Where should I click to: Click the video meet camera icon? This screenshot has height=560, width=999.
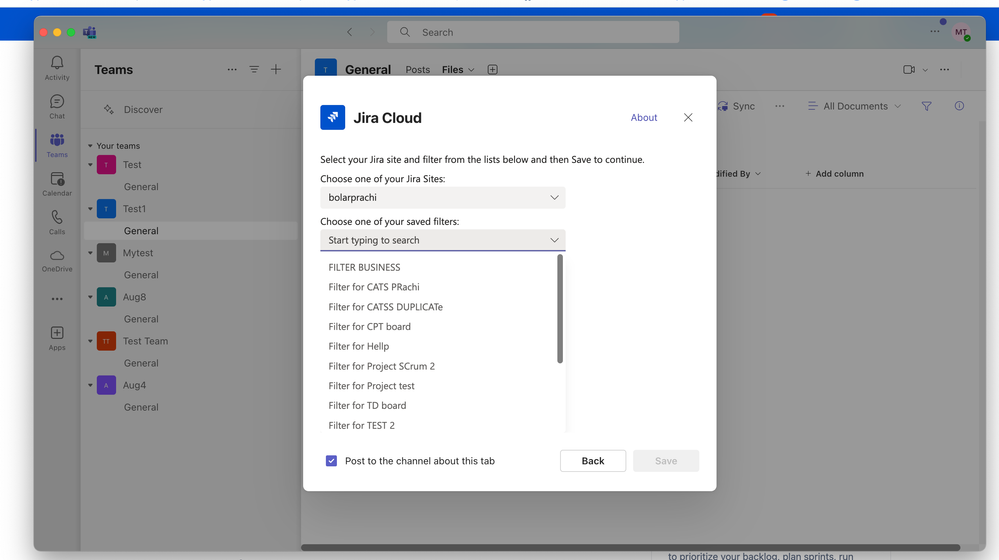click(909, 69)
